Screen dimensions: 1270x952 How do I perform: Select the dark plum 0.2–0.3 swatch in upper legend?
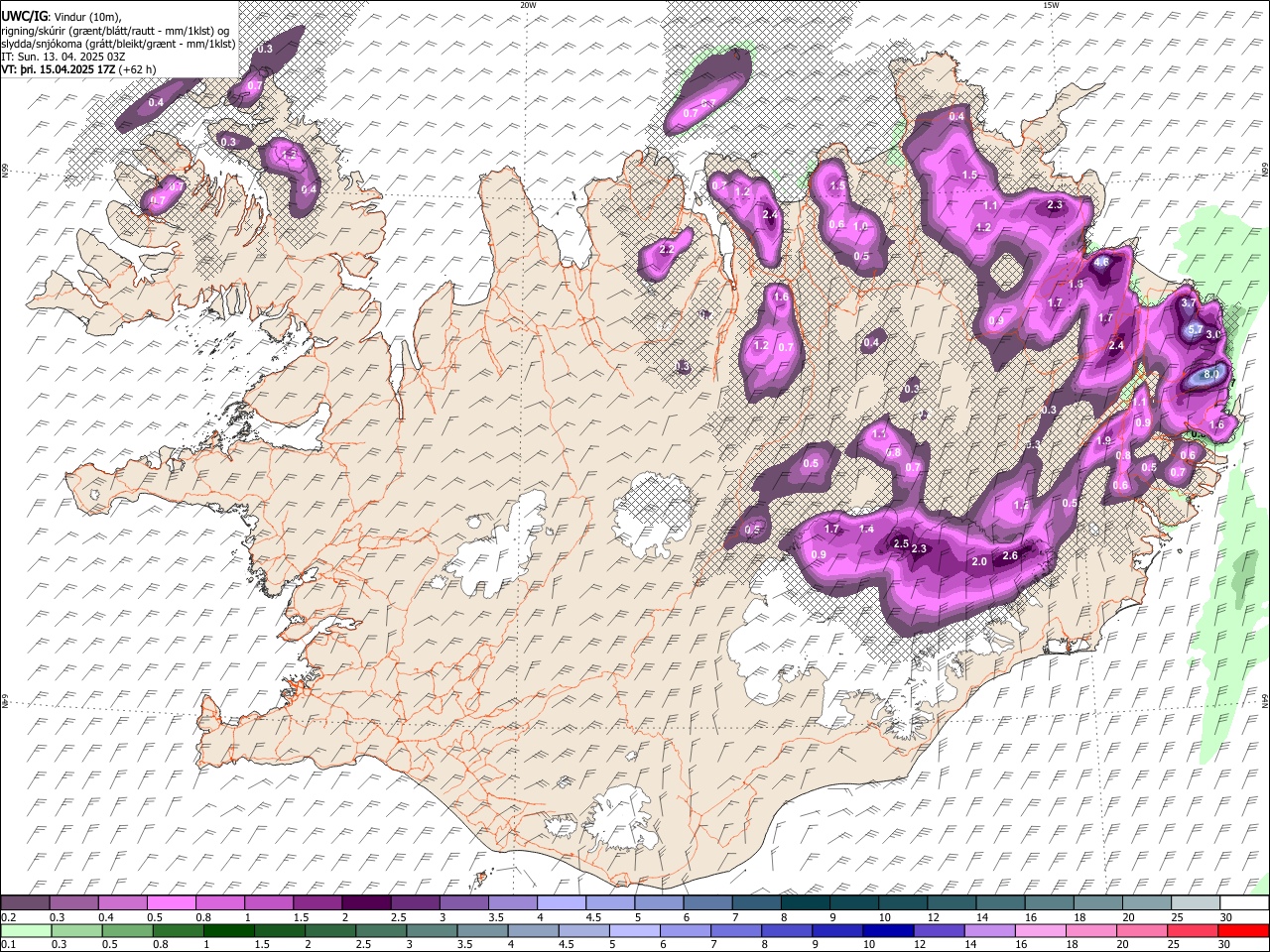point(26,902)
